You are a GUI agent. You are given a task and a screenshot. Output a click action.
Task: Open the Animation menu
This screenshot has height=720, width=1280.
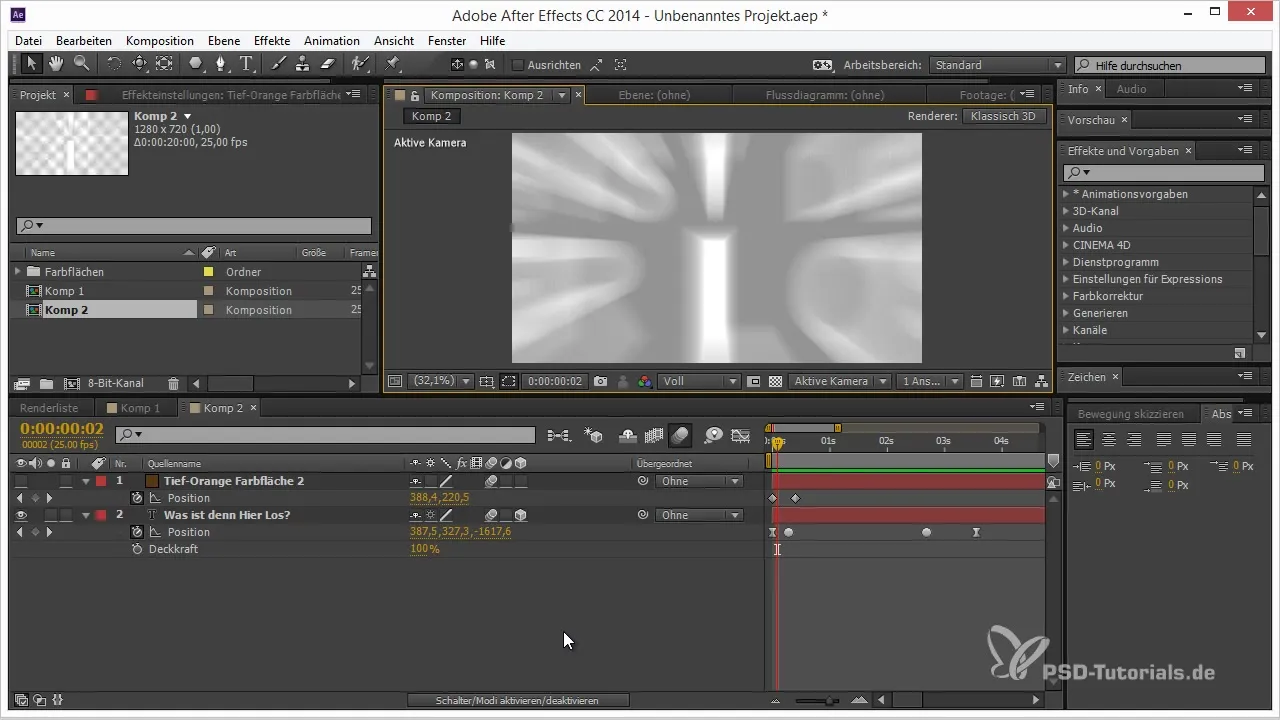coord(332,41)
